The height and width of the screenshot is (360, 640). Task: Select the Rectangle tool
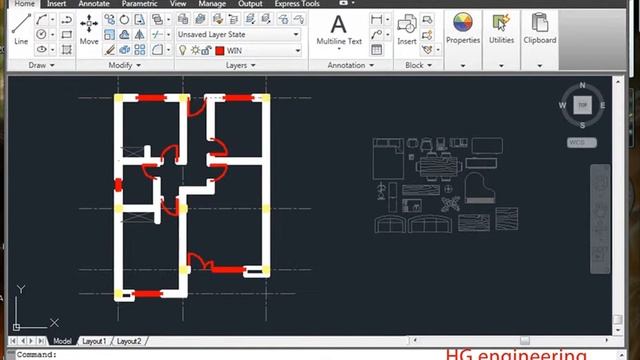[67, 34]
